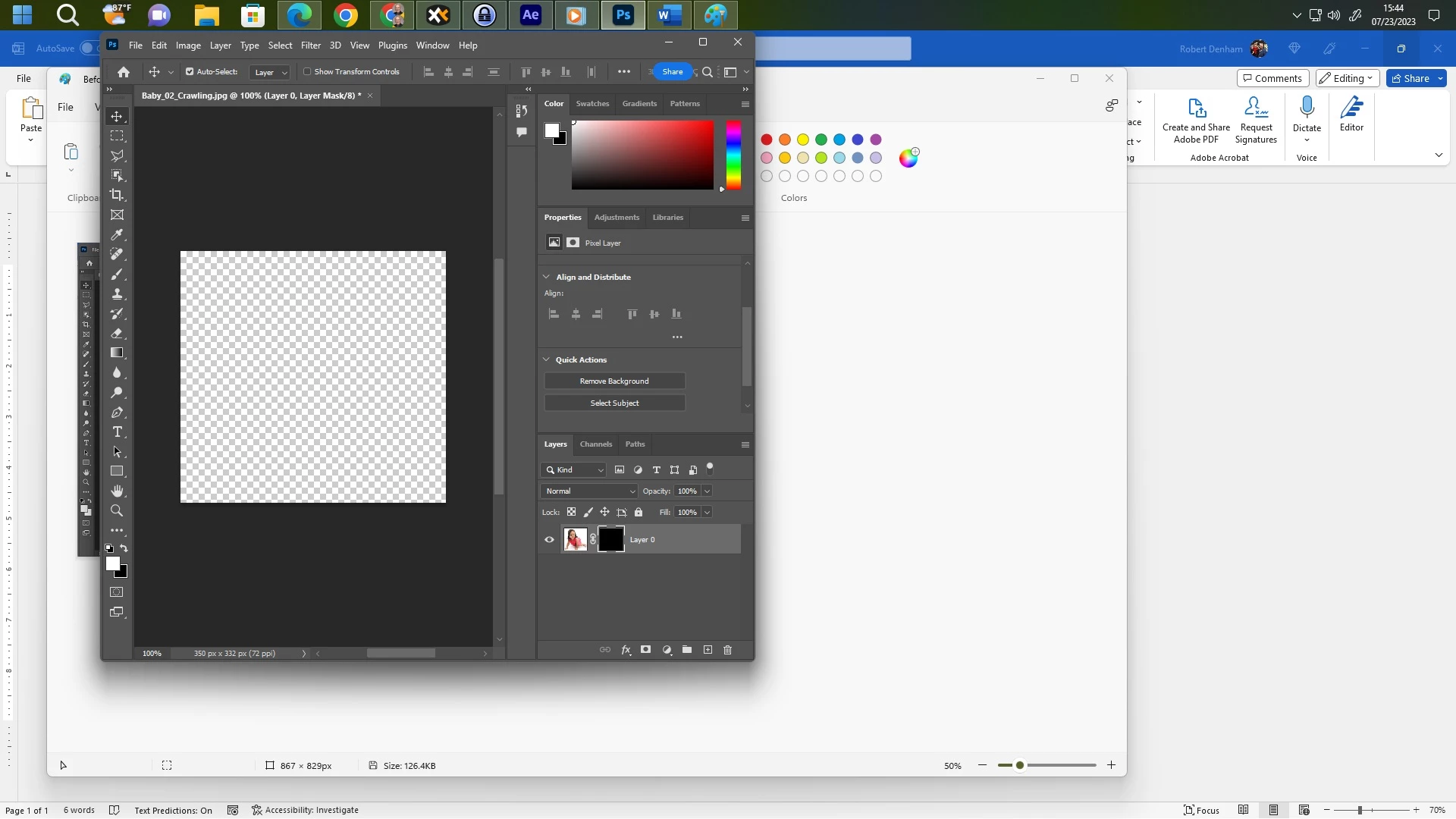The height and width of the screenshot is (819, 1456).
Task: Click the Remove Background button
Action: [614, 381]
